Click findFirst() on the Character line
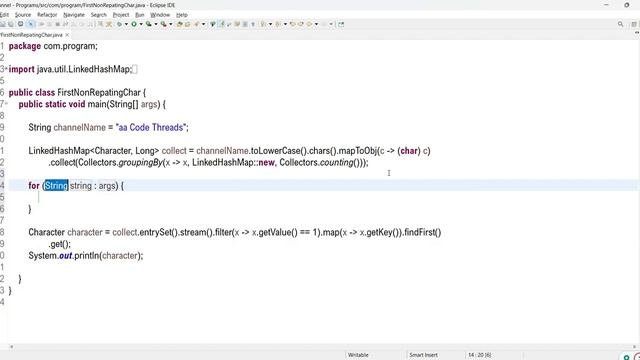The image size is (640, 360). [423, 232]
